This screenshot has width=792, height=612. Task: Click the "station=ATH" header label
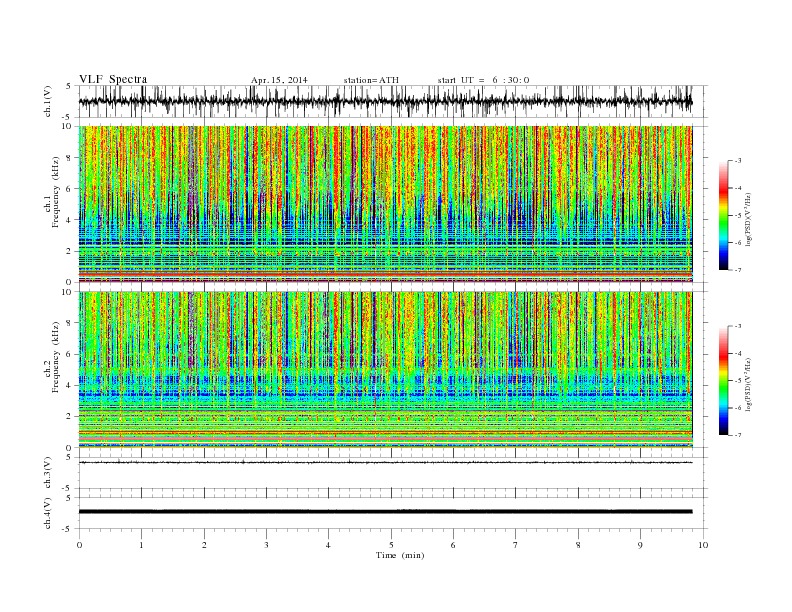371,80
